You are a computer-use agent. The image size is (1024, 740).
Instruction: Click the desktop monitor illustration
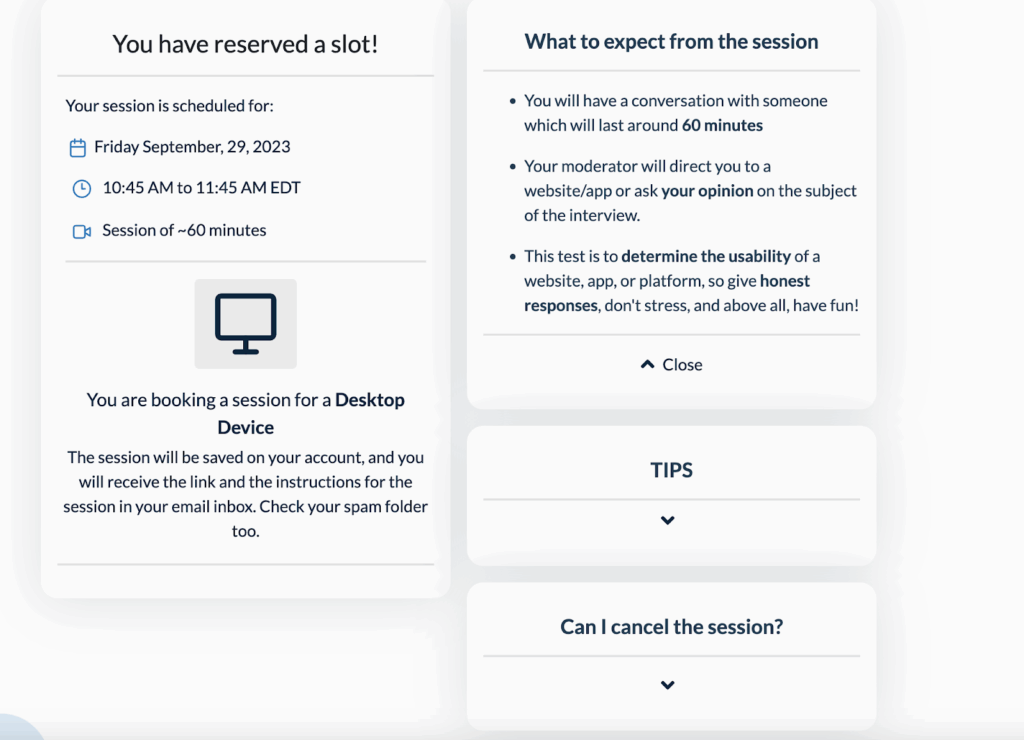(245, 323)
